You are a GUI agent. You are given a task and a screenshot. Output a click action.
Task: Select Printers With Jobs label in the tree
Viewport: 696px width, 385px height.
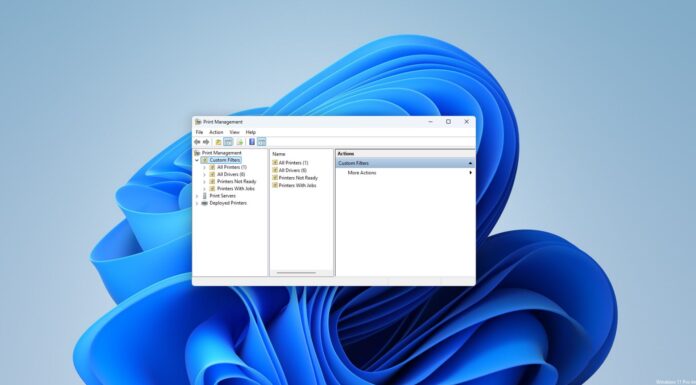pos(236,189)
